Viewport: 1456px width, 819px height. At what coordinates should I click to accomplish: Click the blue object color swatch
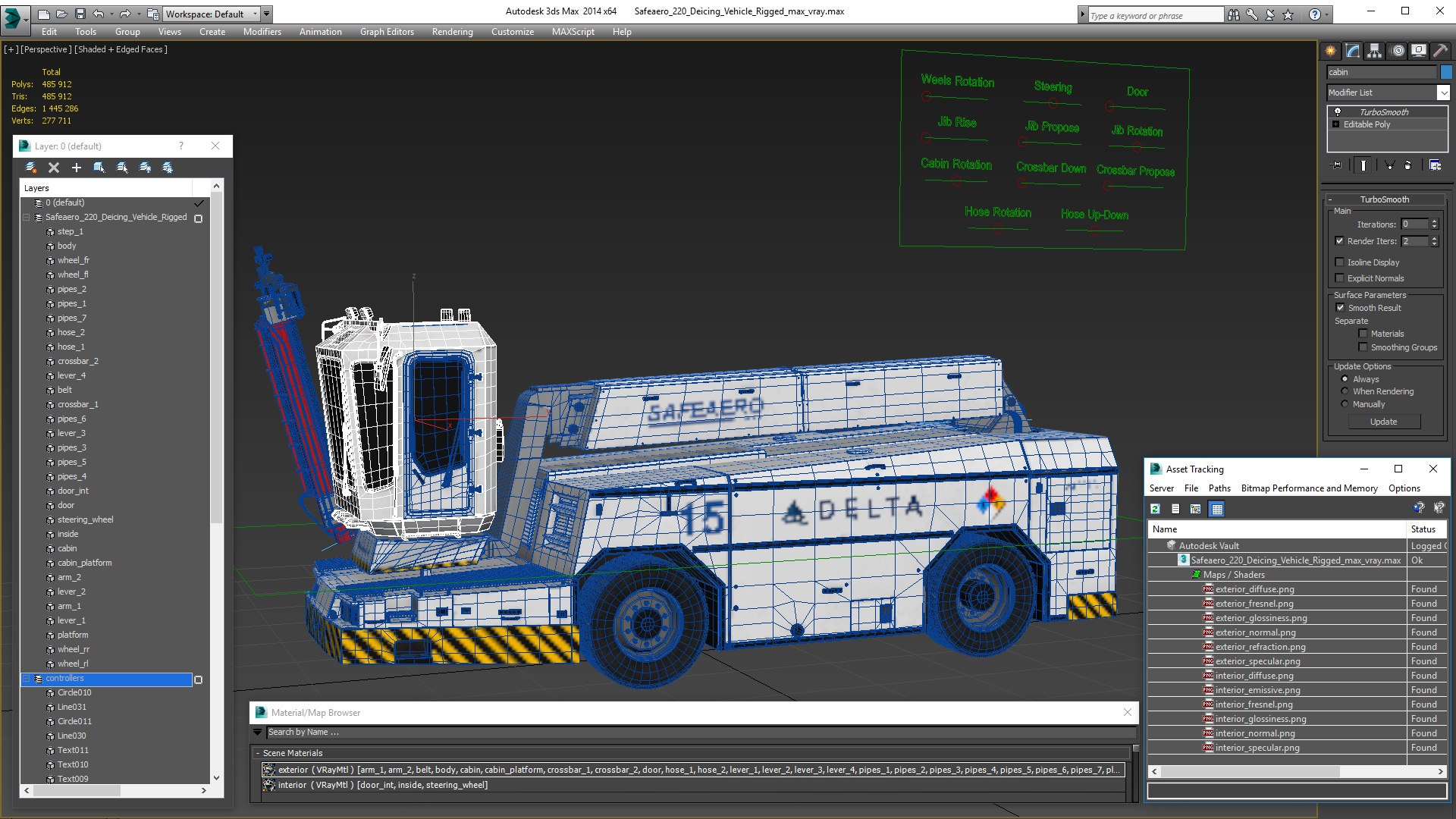coord(1445,72)
